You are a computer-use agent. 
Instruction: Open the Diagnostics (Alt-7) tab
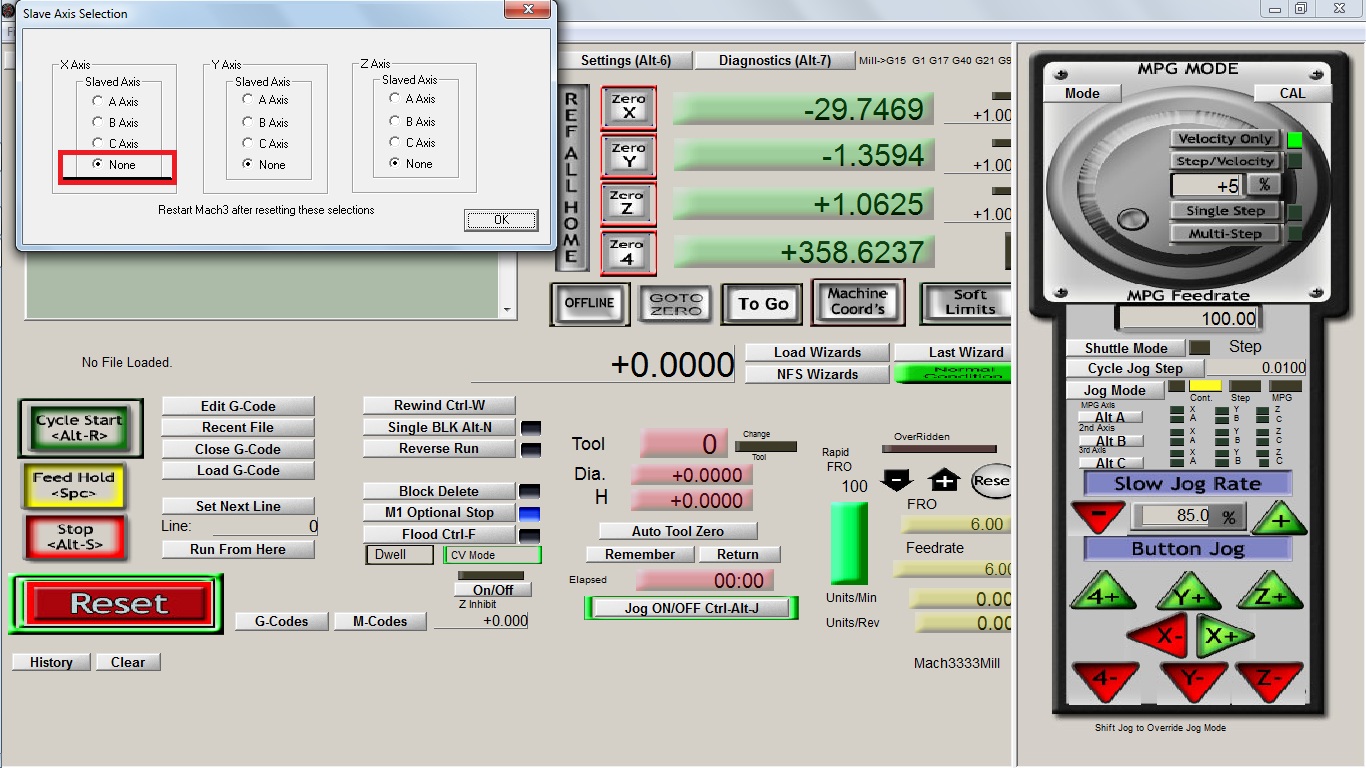click(x=774, y=60)
